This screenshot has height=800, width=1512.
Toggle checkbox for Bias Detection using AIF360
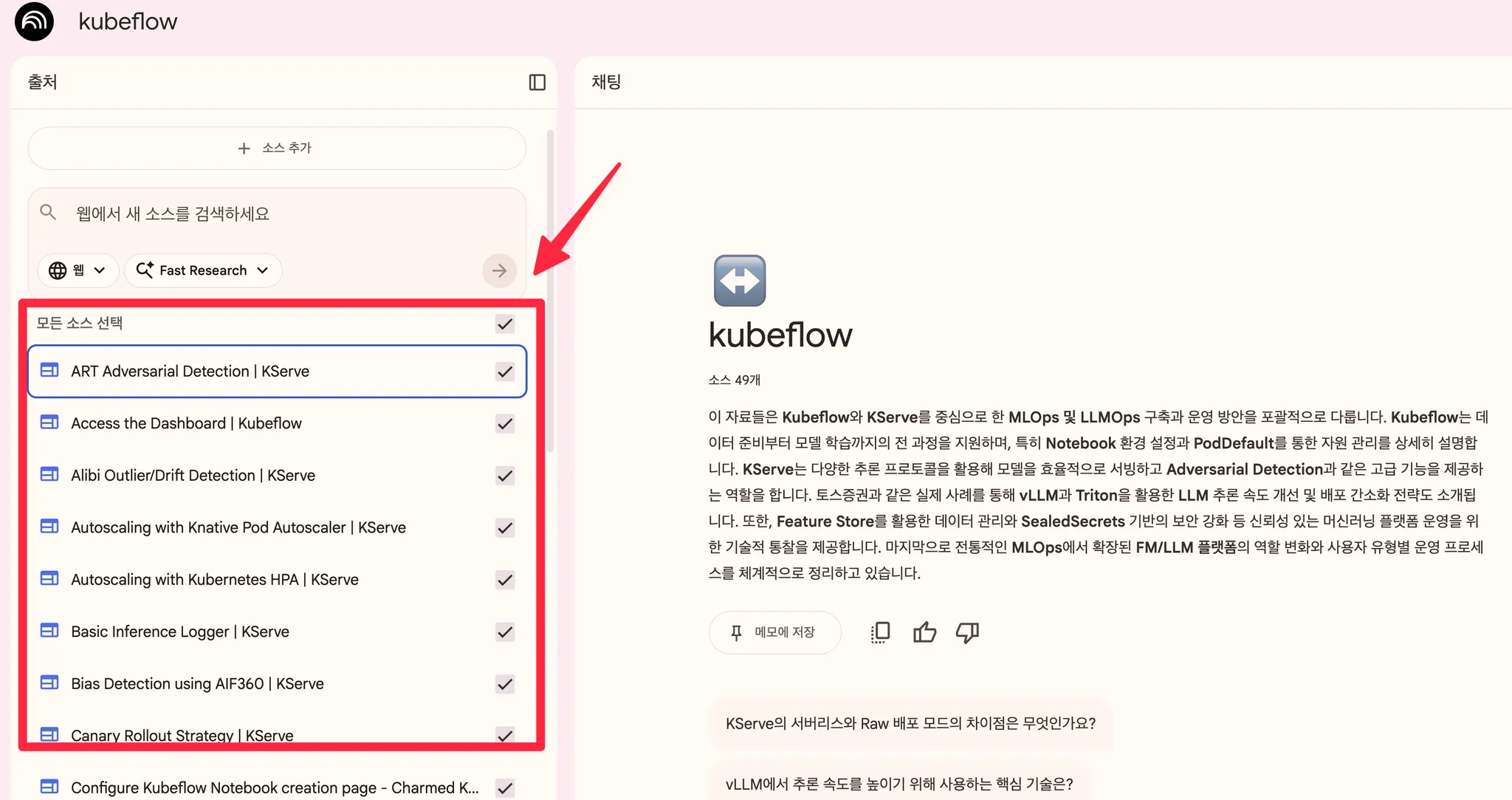505,683
